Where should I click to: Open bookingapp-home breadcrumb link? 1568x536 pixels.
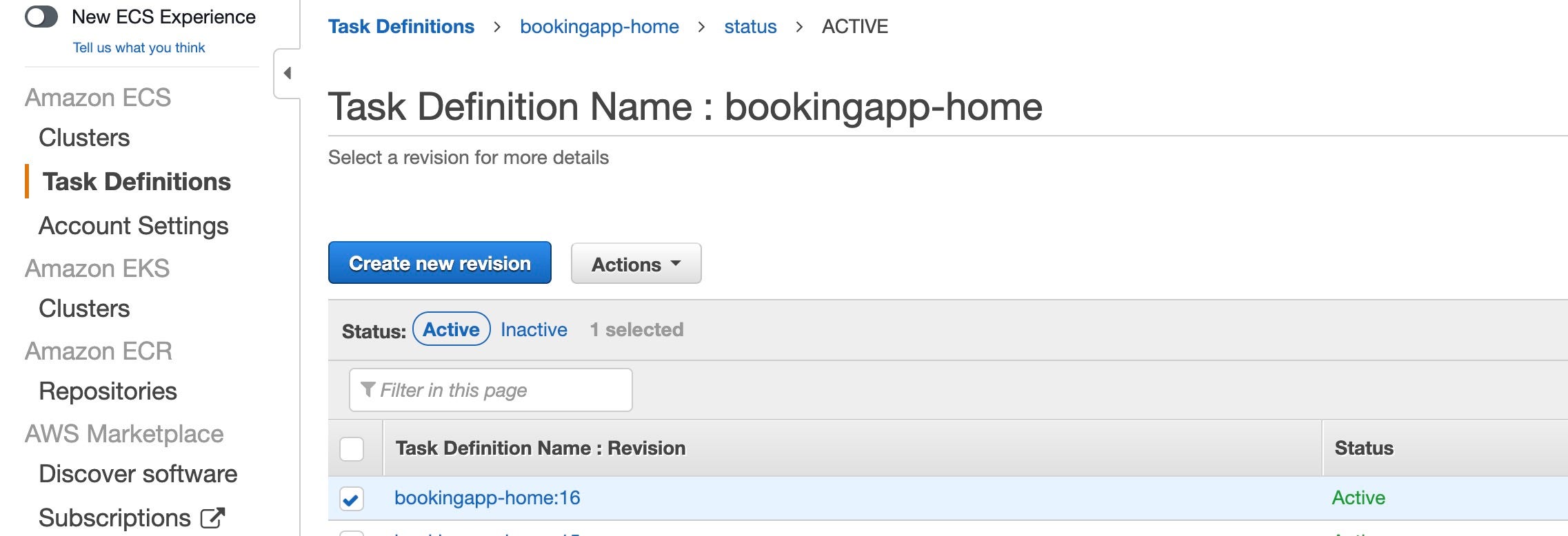pos(599,27)
